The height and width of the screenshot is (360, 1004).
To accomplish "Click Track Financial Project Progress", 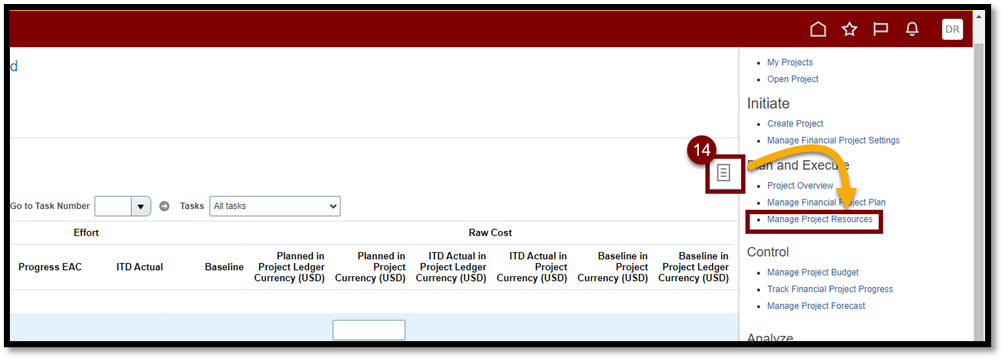I will 830,289.
